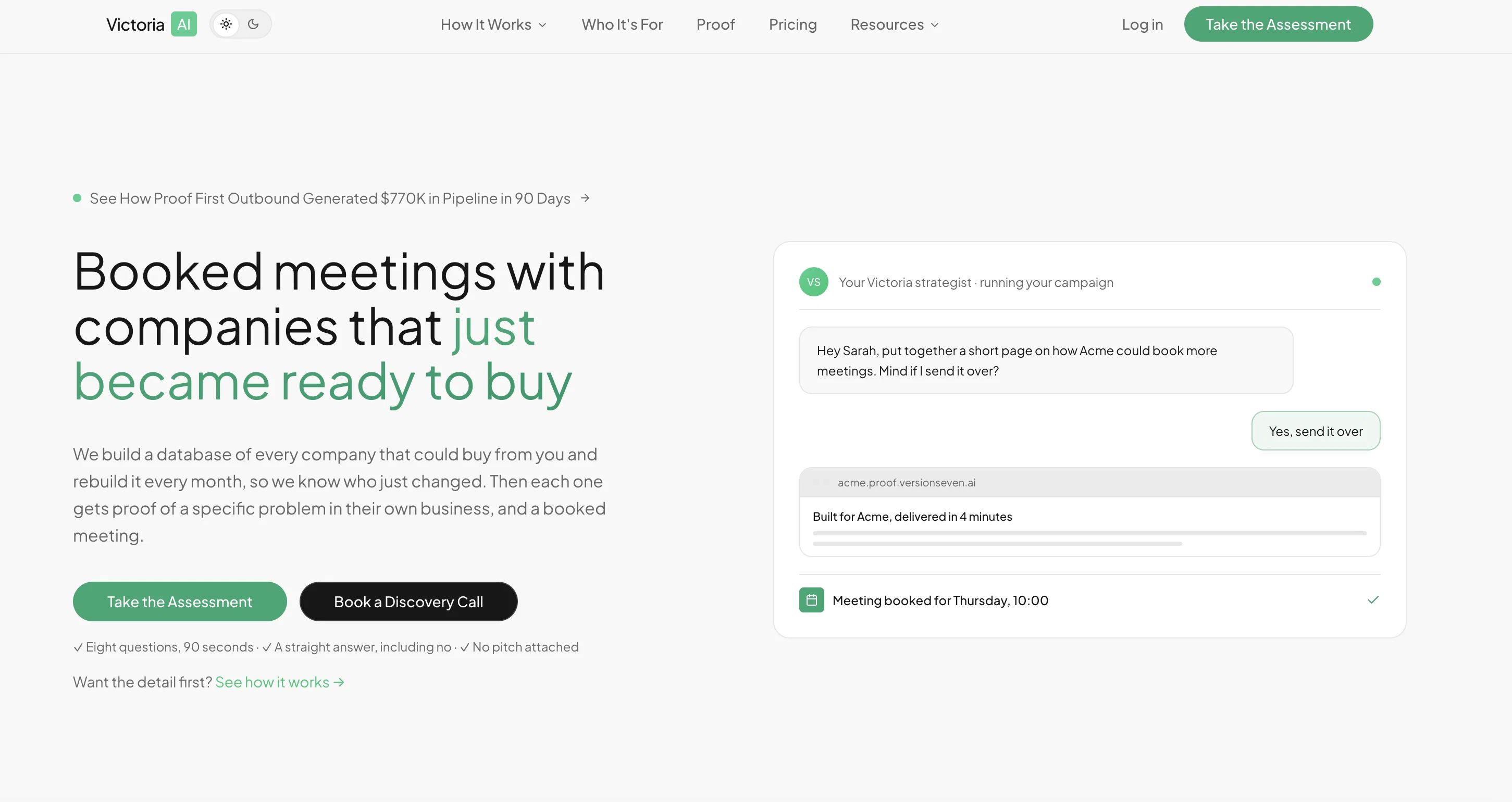Viewport: 1512px width, 802px height.
Task: Click the paragraph starting We build a database
Action: tap(339, 495)
